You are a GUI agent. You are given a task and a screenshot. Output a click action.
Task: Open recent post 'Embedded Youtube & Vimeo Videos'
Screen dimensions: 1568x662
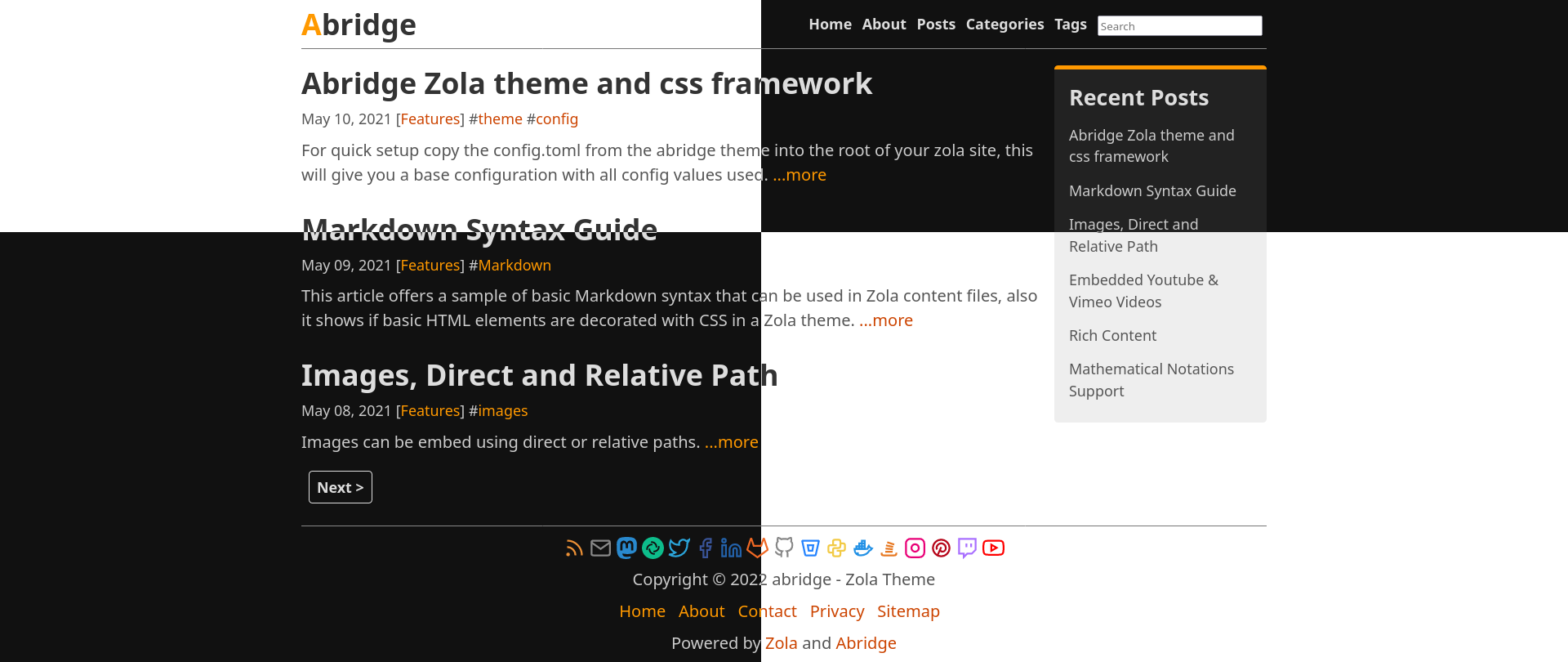click(x=1143, y=291)
